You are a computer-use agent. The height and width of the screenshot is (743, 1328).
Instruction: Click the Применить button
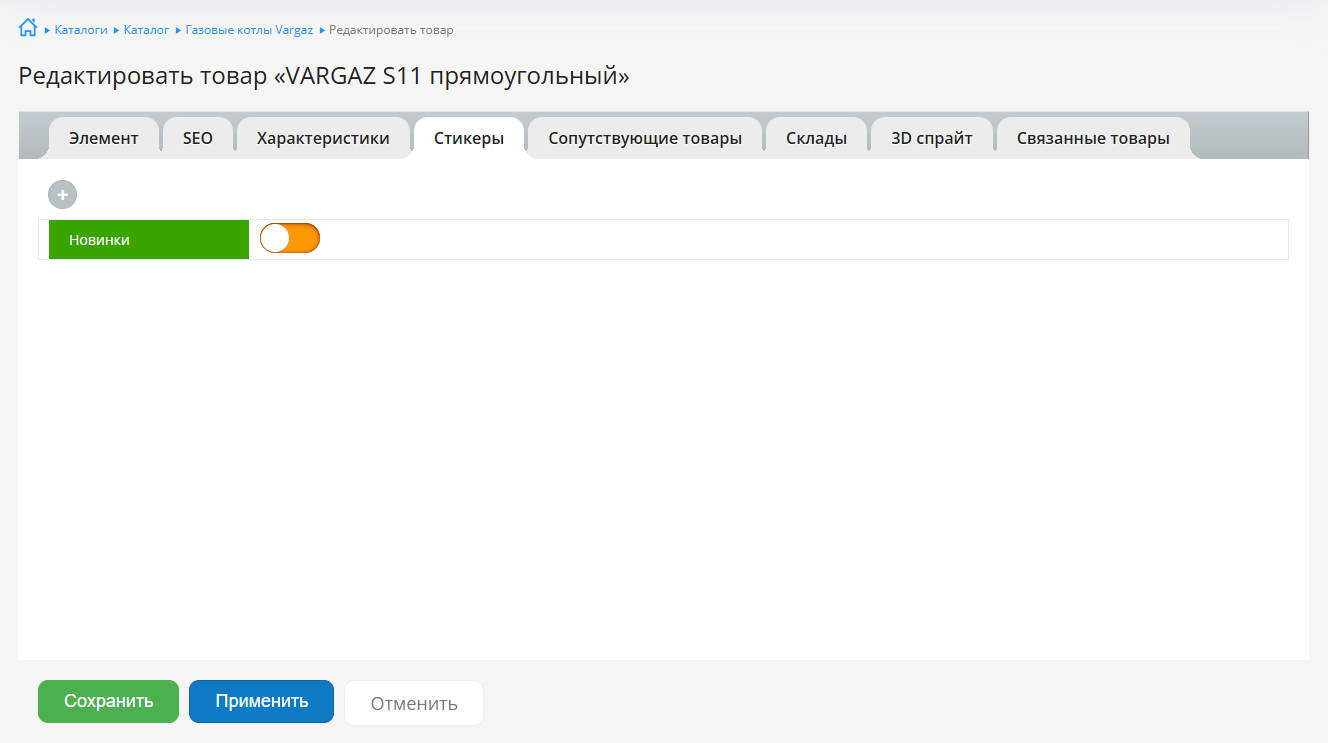[x=261, y=701]
